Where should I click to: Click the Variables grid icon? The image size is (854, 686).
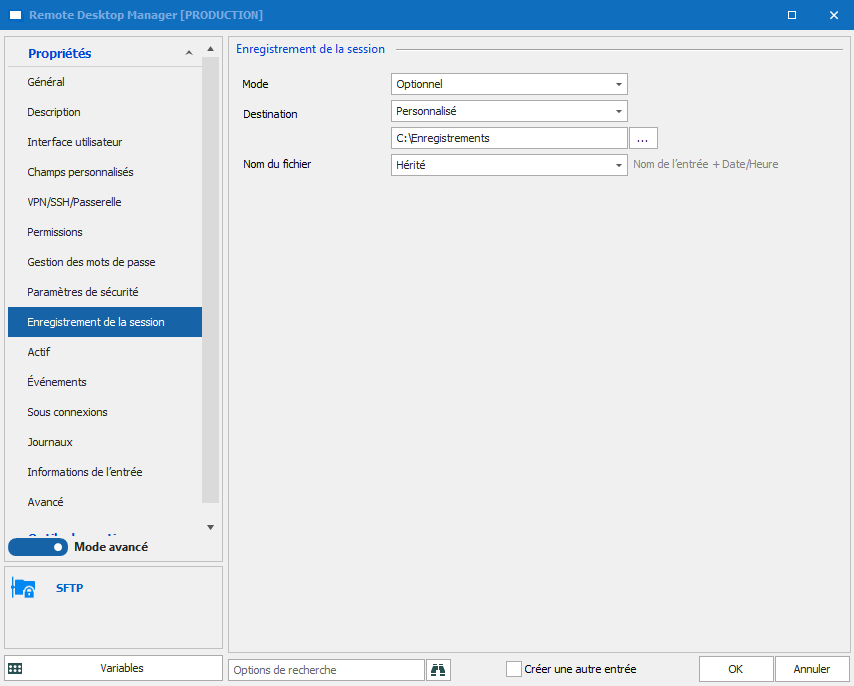coord(15,668)
